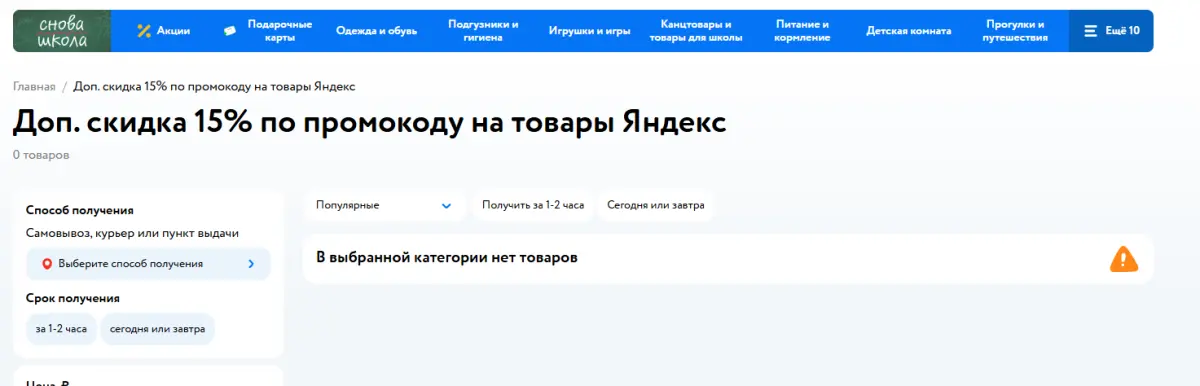Click the hamburger icon beside Ещё 10

[x=1091, y=31]
